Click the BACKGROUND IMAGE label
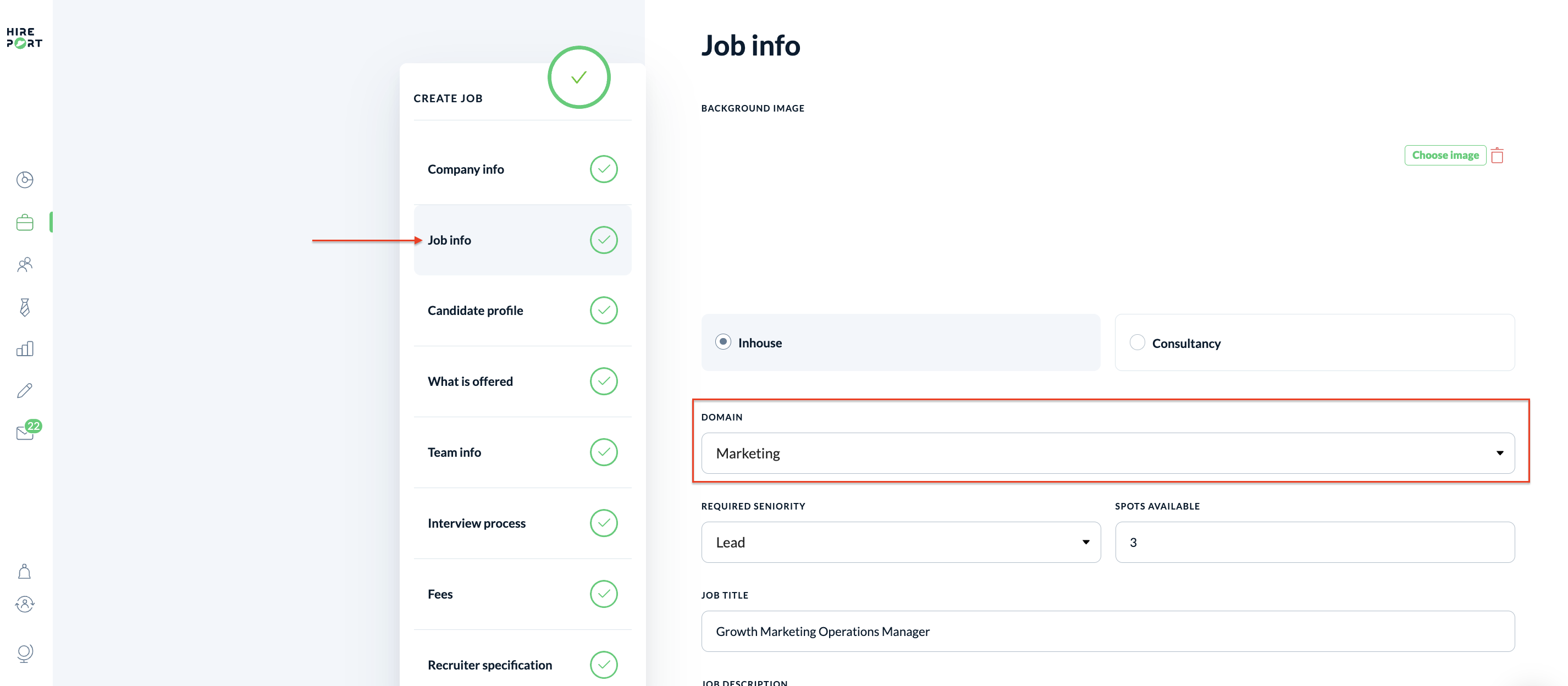Image resolution: width=1568 pixels, height=686 pixels. click(753, 108)
